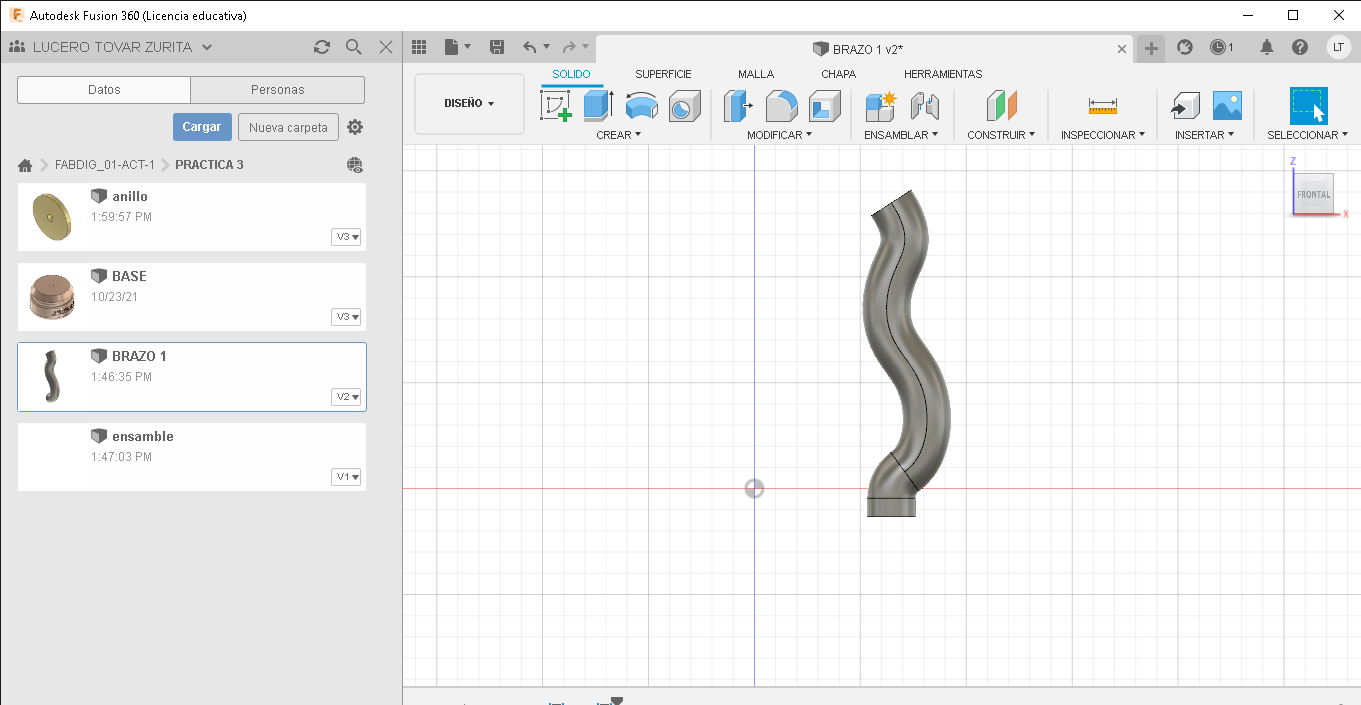Screen dimensions: 1361x705
Task: Click the Save icon
Action: point(497,47)
